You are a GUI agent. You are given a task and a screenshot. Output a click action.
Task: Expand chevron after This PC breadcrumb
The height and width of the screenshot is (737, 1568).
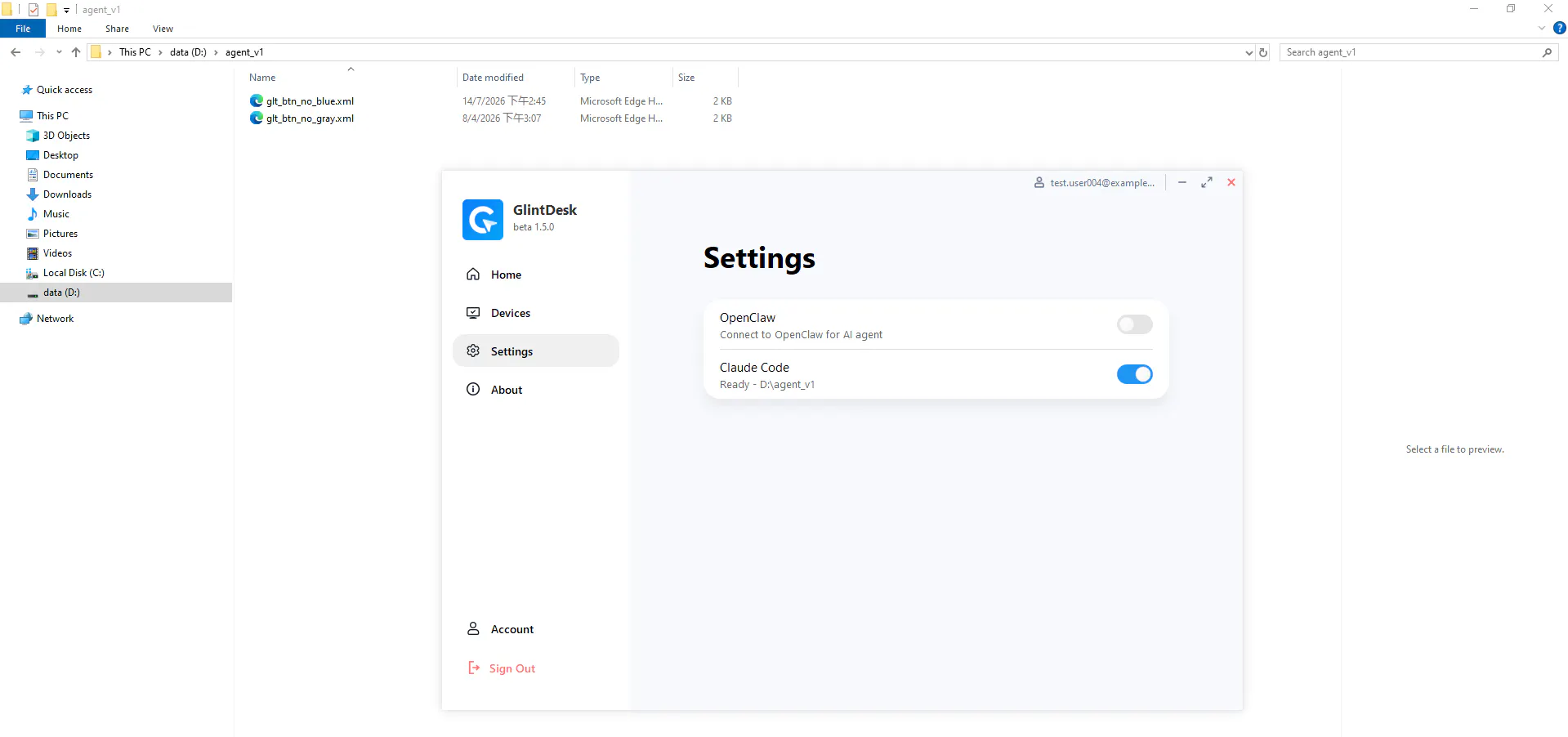coord(160,52)
